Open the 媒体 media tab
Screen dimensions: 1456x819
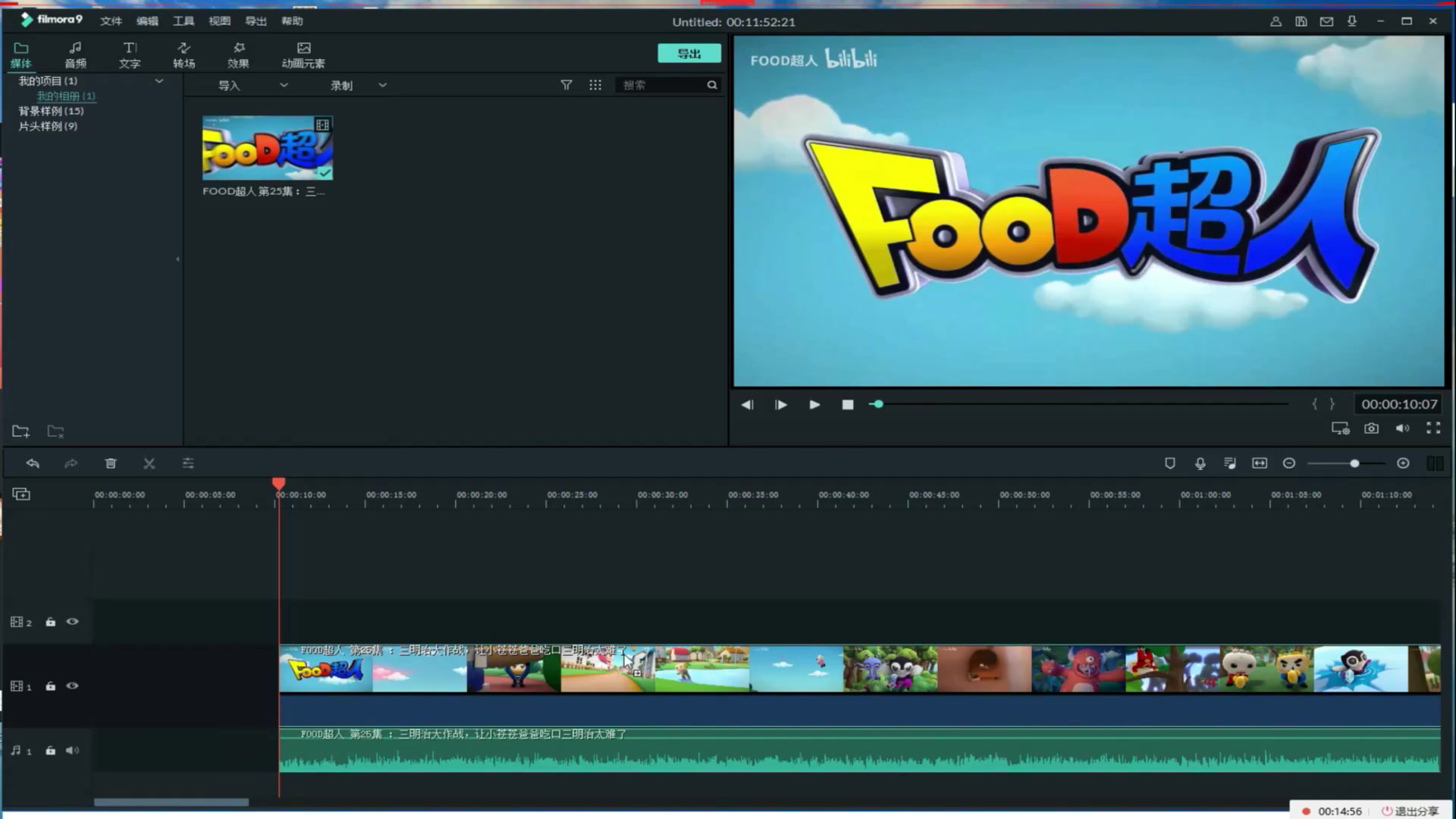pos(21,55)
